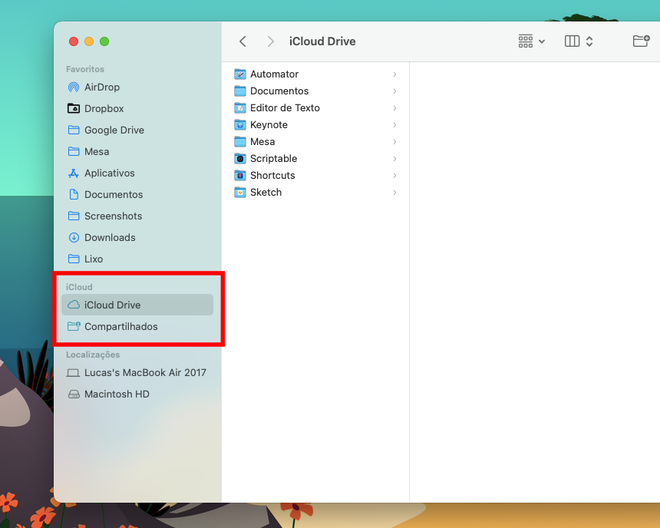Click the Localizações section header

[93, 355]
